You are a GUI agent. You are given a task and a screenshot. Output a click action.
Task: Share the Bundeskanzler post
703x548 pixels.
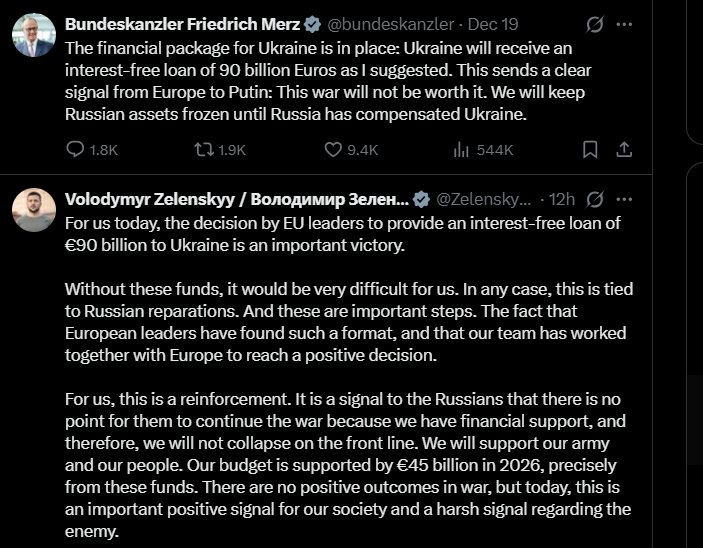[x=623, y=150]
